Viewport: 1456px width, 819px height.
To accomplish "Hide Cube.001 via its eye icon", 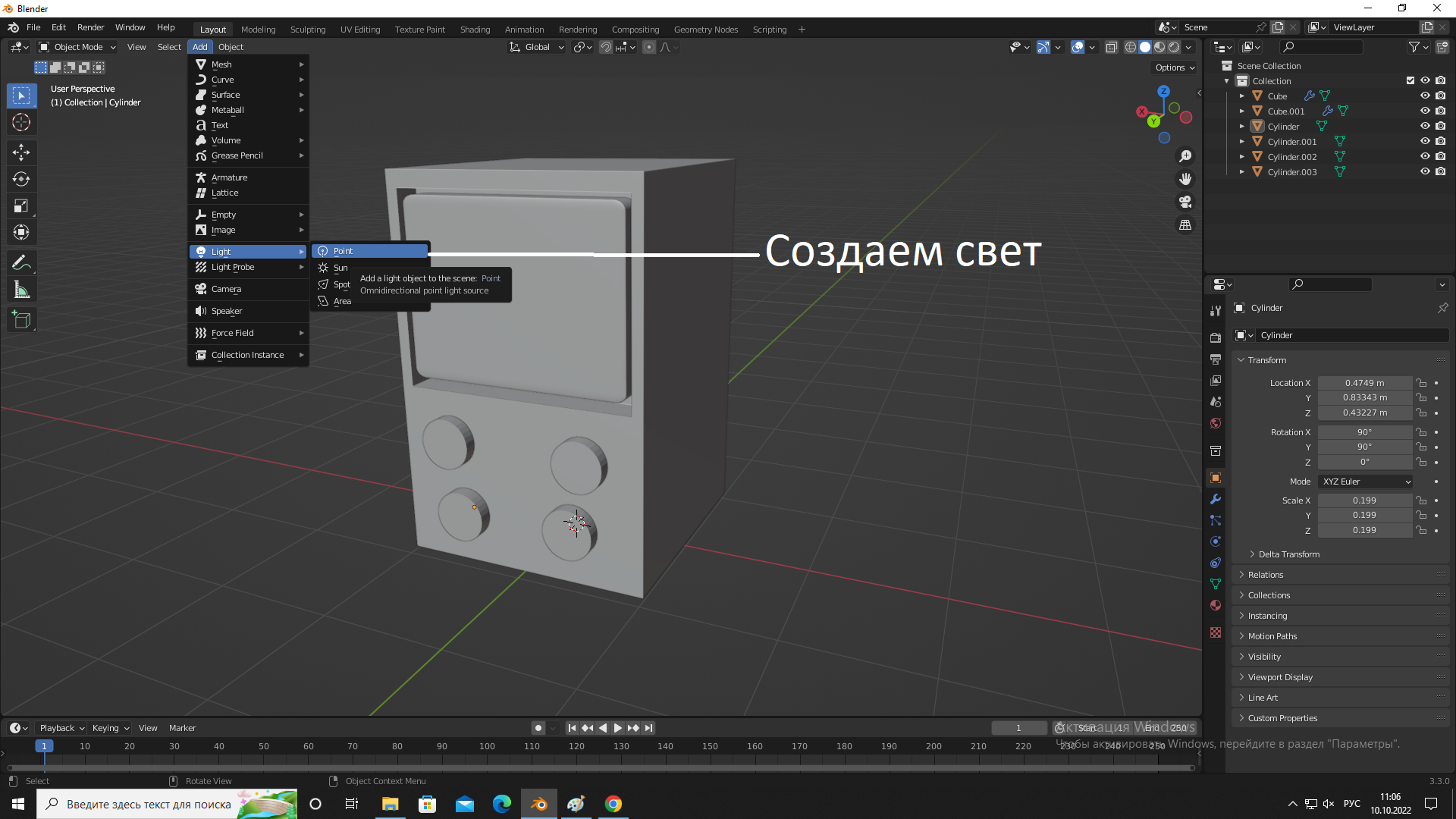I will tap(1425, 111).
